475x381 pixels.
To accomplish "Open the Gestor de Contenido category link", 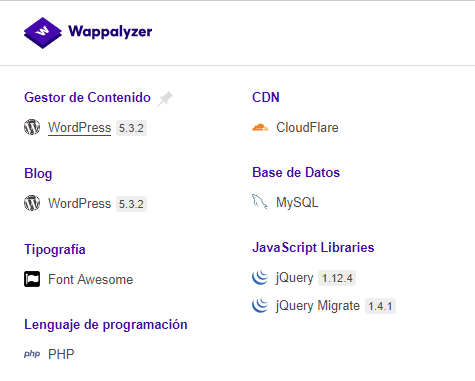I will [x=87, y=97].
